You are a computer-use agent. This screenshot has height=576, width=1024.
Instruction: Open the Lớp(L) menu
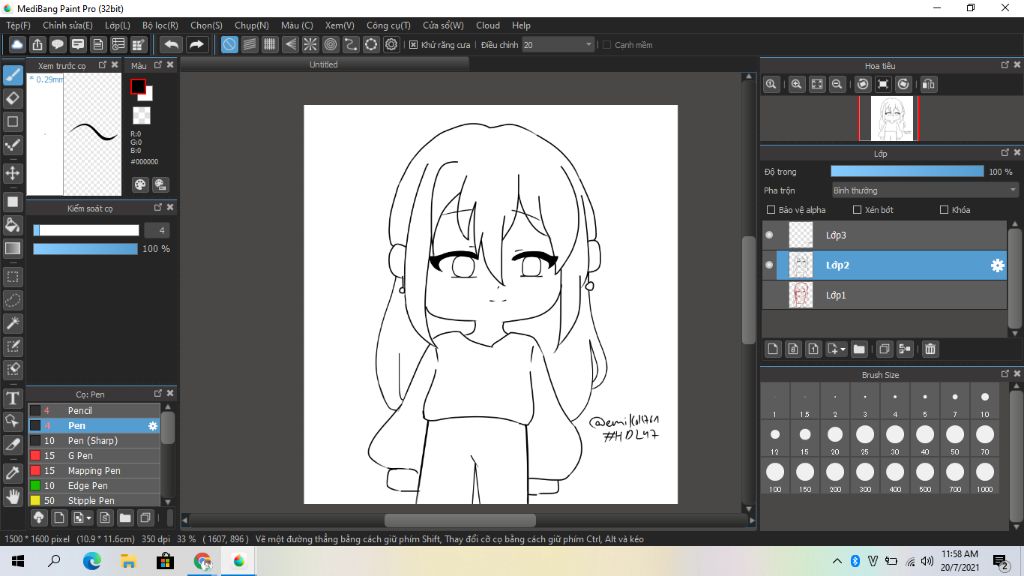(x=118, y=25)
